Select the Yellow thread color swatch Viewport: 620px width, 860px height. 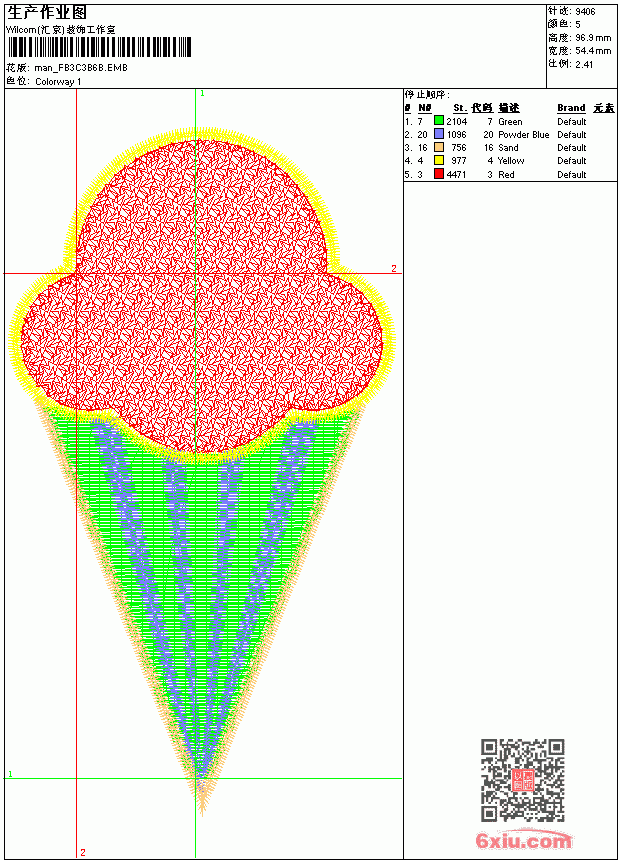click(438, 161)
